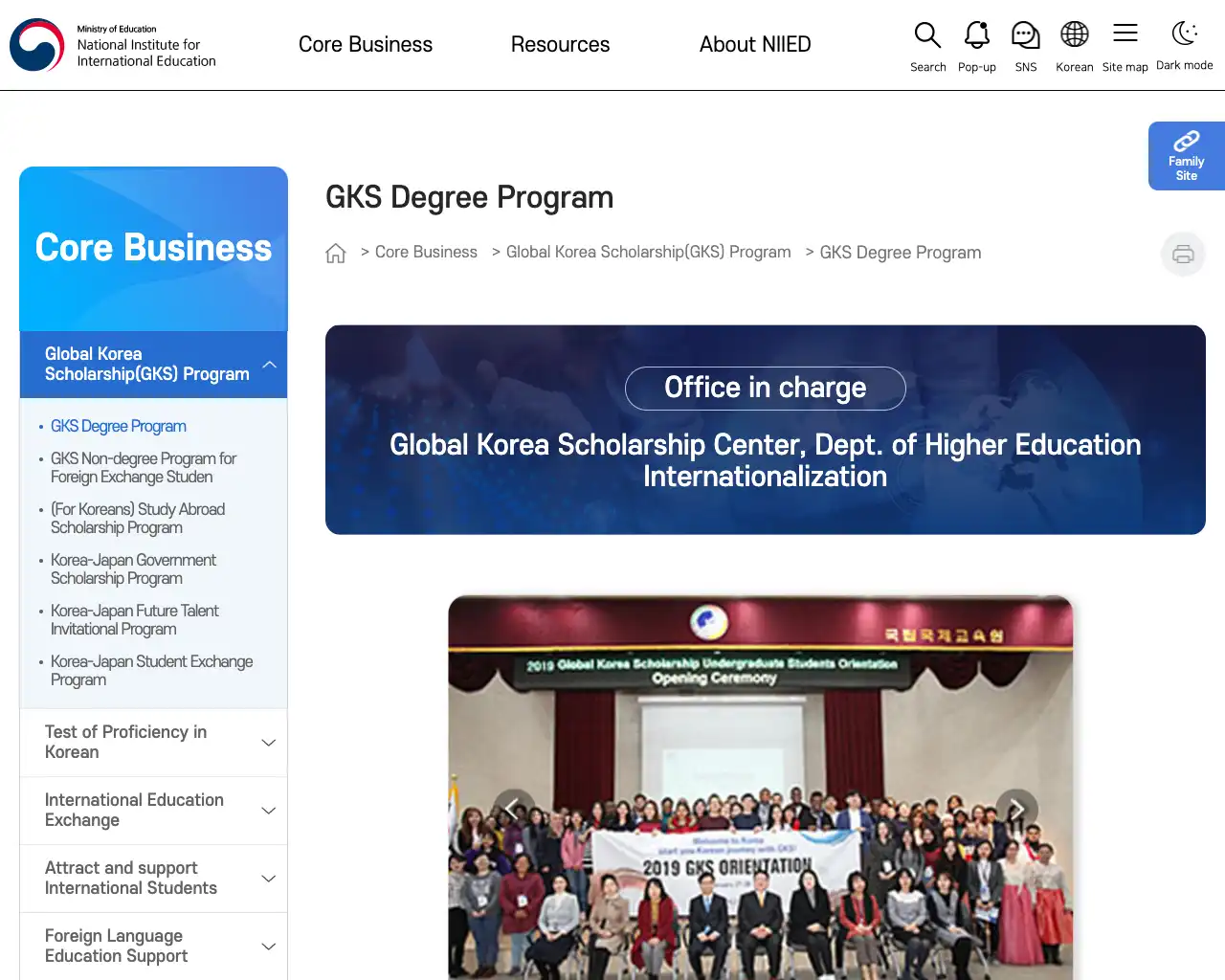Expand Foreign Language Education Support section

(153, 947)
